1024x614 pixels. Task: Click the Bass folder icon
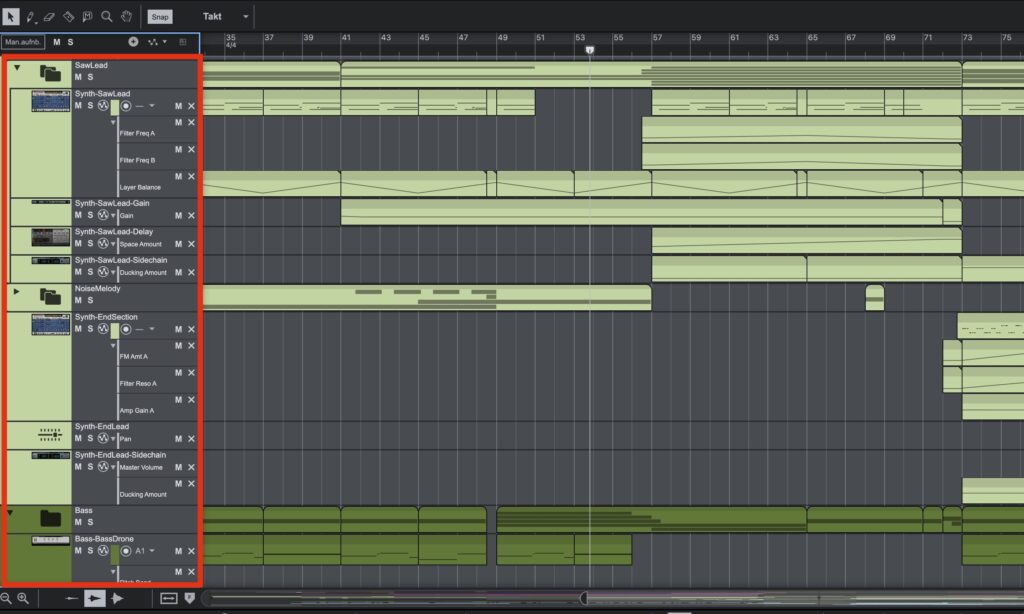[x=50, y=519]
